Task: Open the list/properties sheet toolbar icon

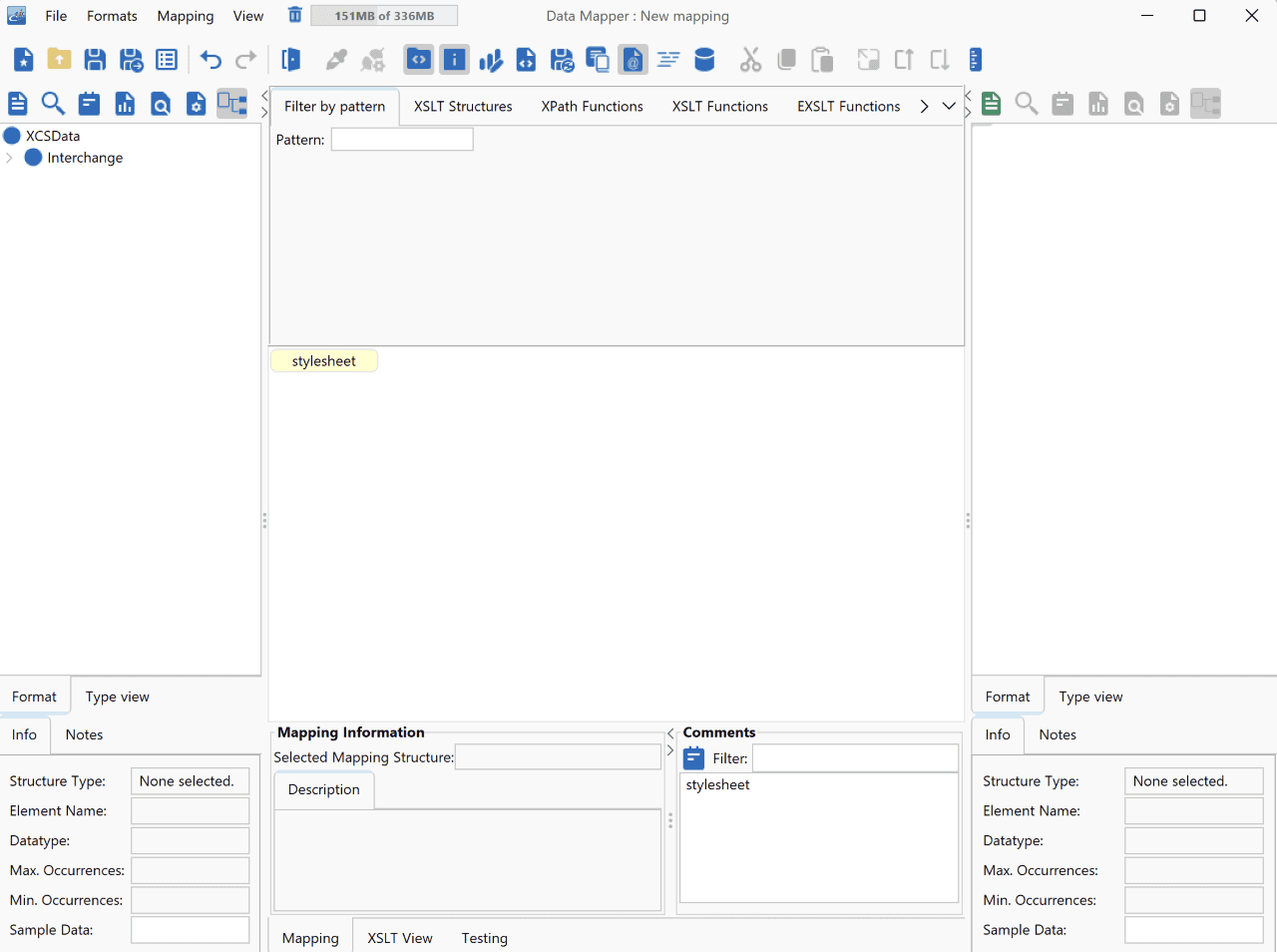Action: point(167,60)
